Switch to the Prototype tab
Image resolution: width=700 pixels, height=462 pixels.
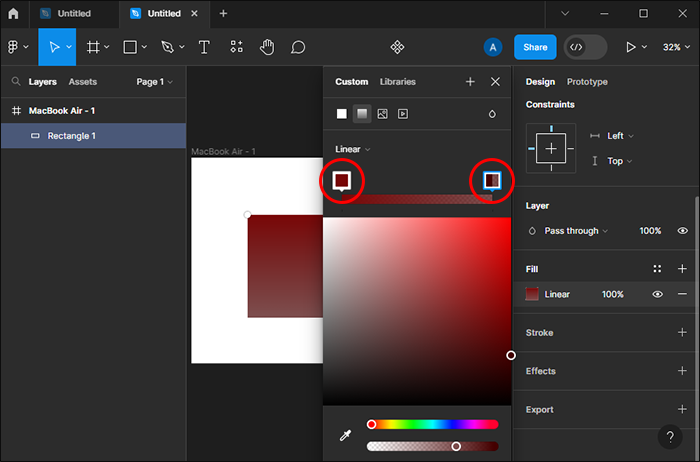tap(587, 82)
